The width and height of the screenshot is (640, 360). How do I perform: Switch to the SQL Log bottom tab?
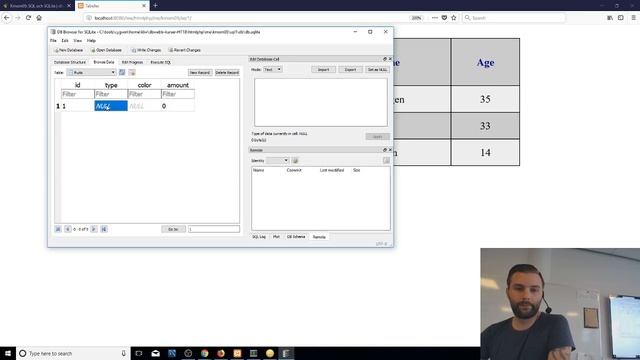[x=259, y=237]
